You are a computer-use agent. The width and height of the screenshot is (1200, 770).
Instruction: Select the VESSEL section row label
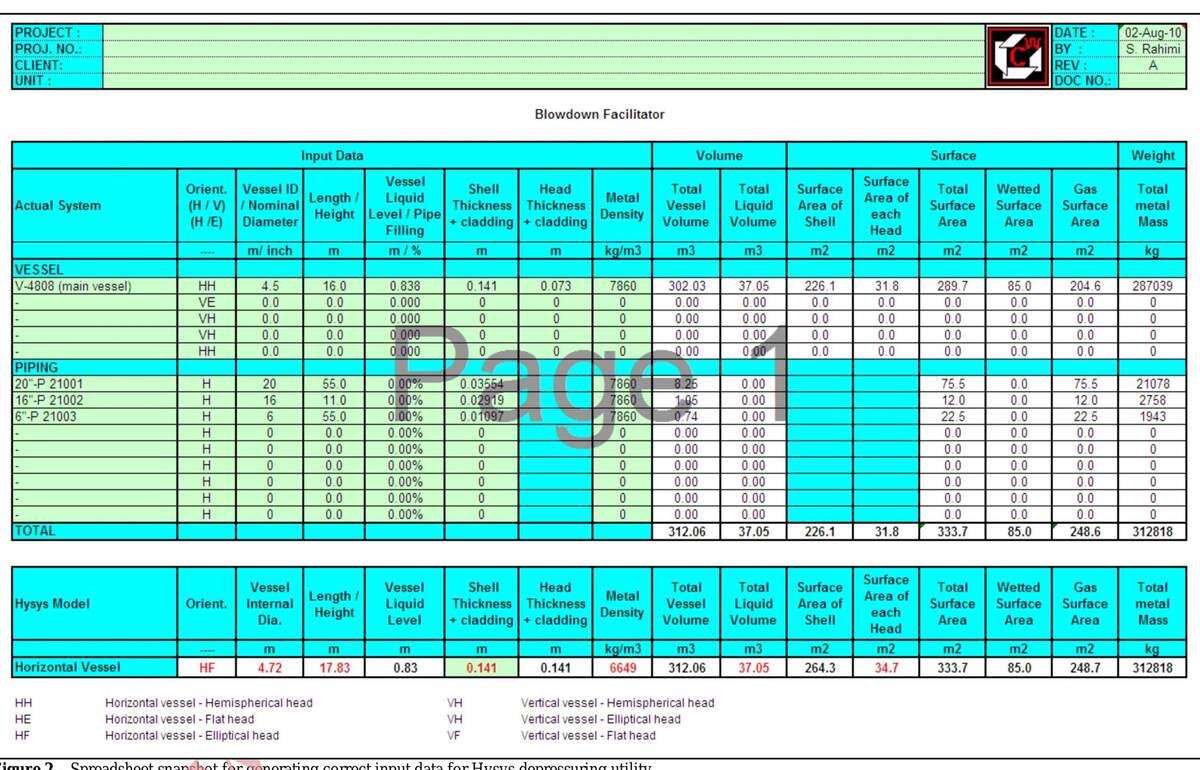95,269
